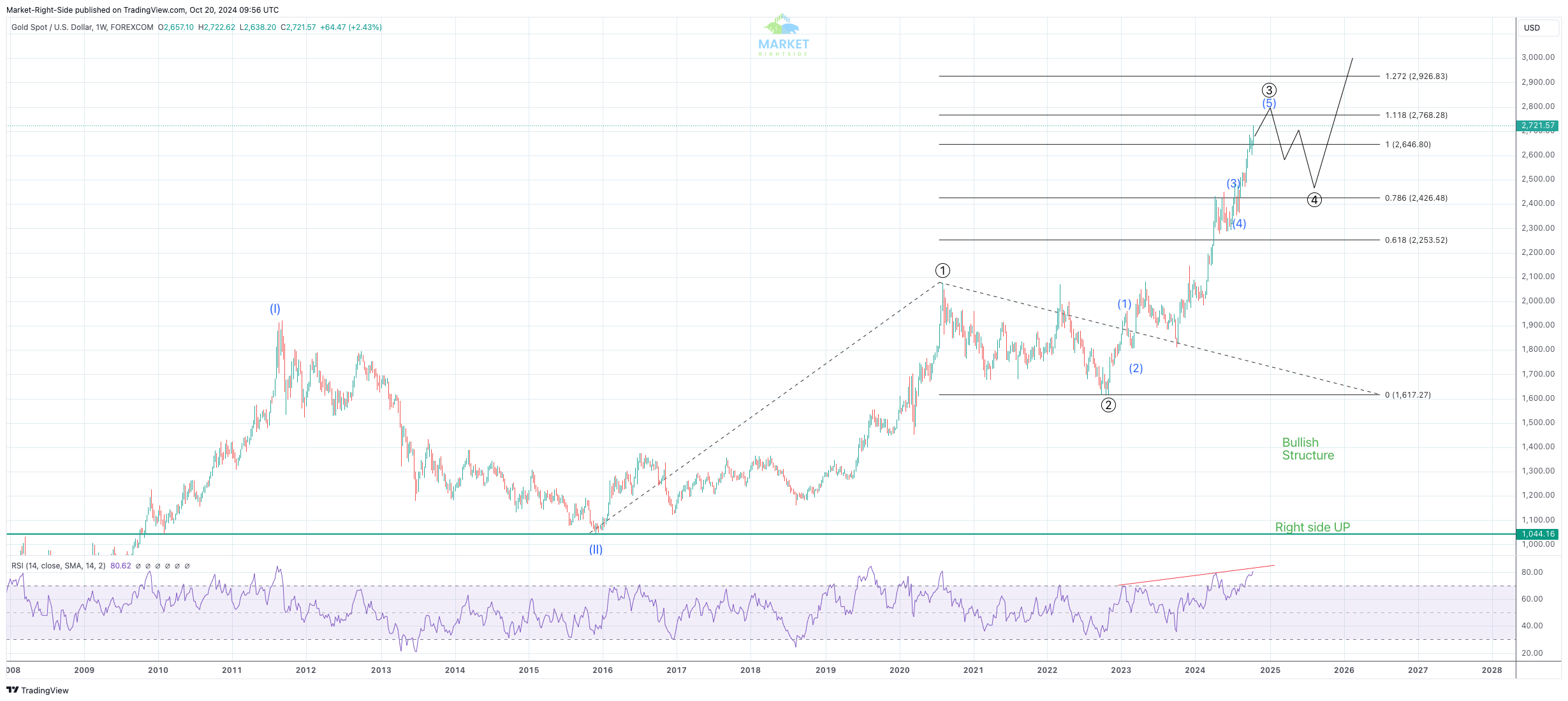
Task: Click the 2016 year on time axis
Action: coord(603,670)
